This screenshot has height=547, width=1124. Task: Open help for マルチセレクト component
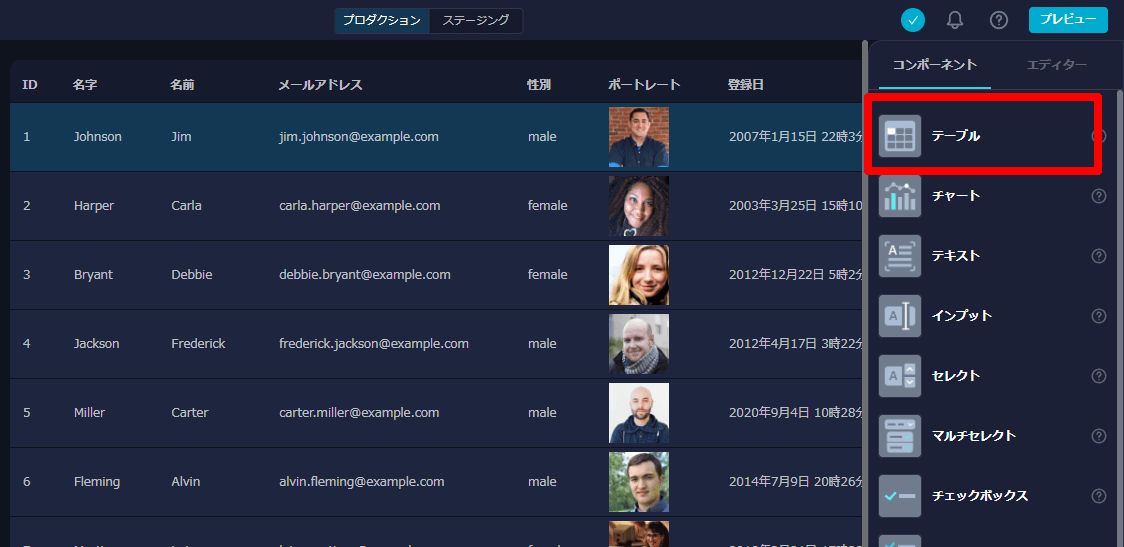click(x=1098, y=436)
